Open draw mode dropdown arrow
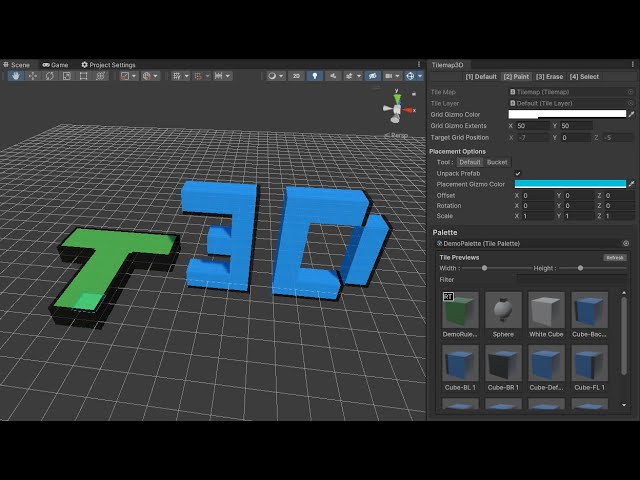 pyautogui.click(x=281, y=76)
